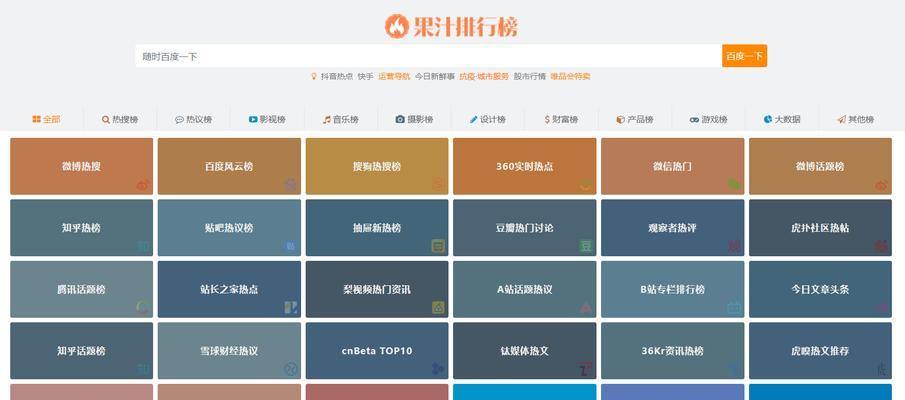Open the 抗疫·城市服务 link
The width and height of the screenshot is (905, 400).
484,76
